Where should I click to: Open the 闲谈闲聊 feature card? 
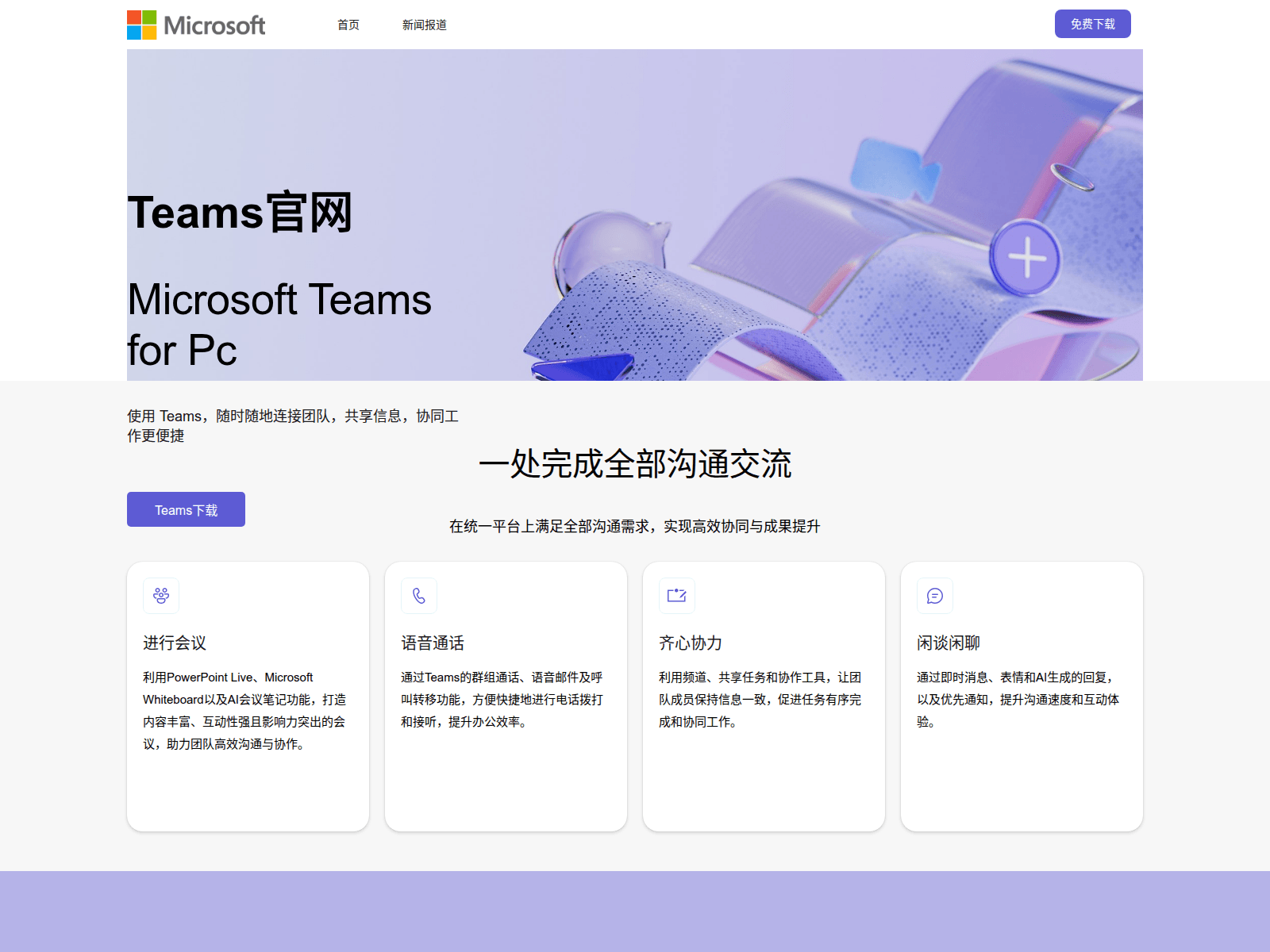click(x=1021, y=694)
